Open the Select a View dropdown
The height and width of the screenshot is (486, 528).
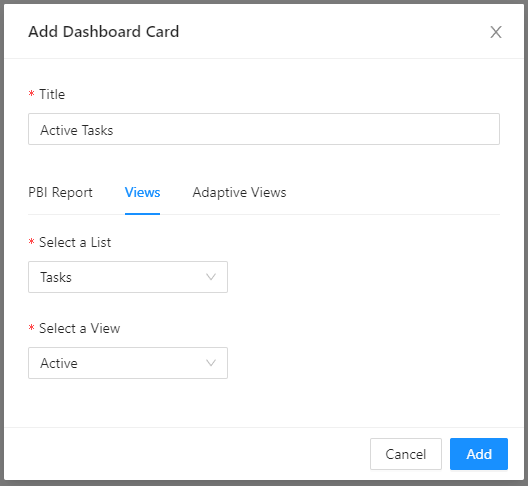click(128, 363)
